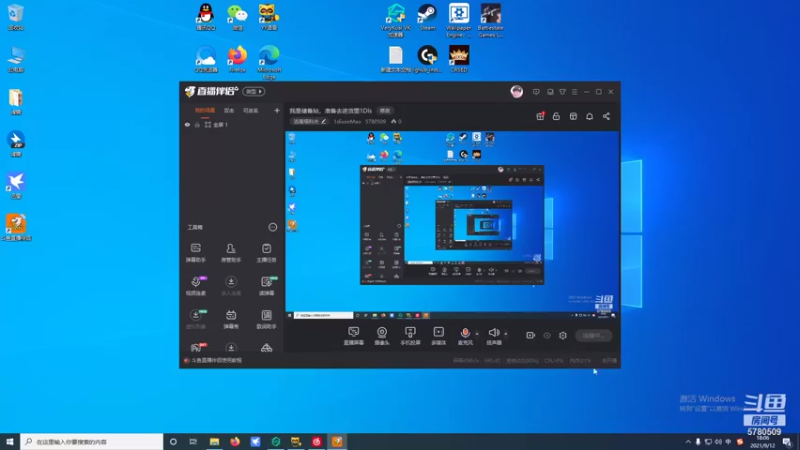
Task: Open the mode pill next to logo
Action: point(254,92)
